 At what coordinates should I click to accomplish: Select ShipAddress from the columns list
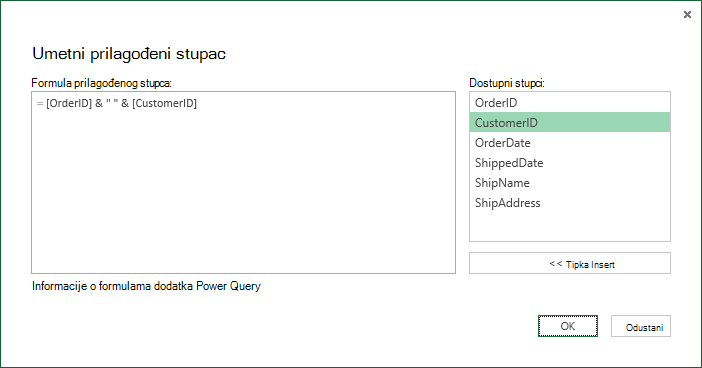570,202
